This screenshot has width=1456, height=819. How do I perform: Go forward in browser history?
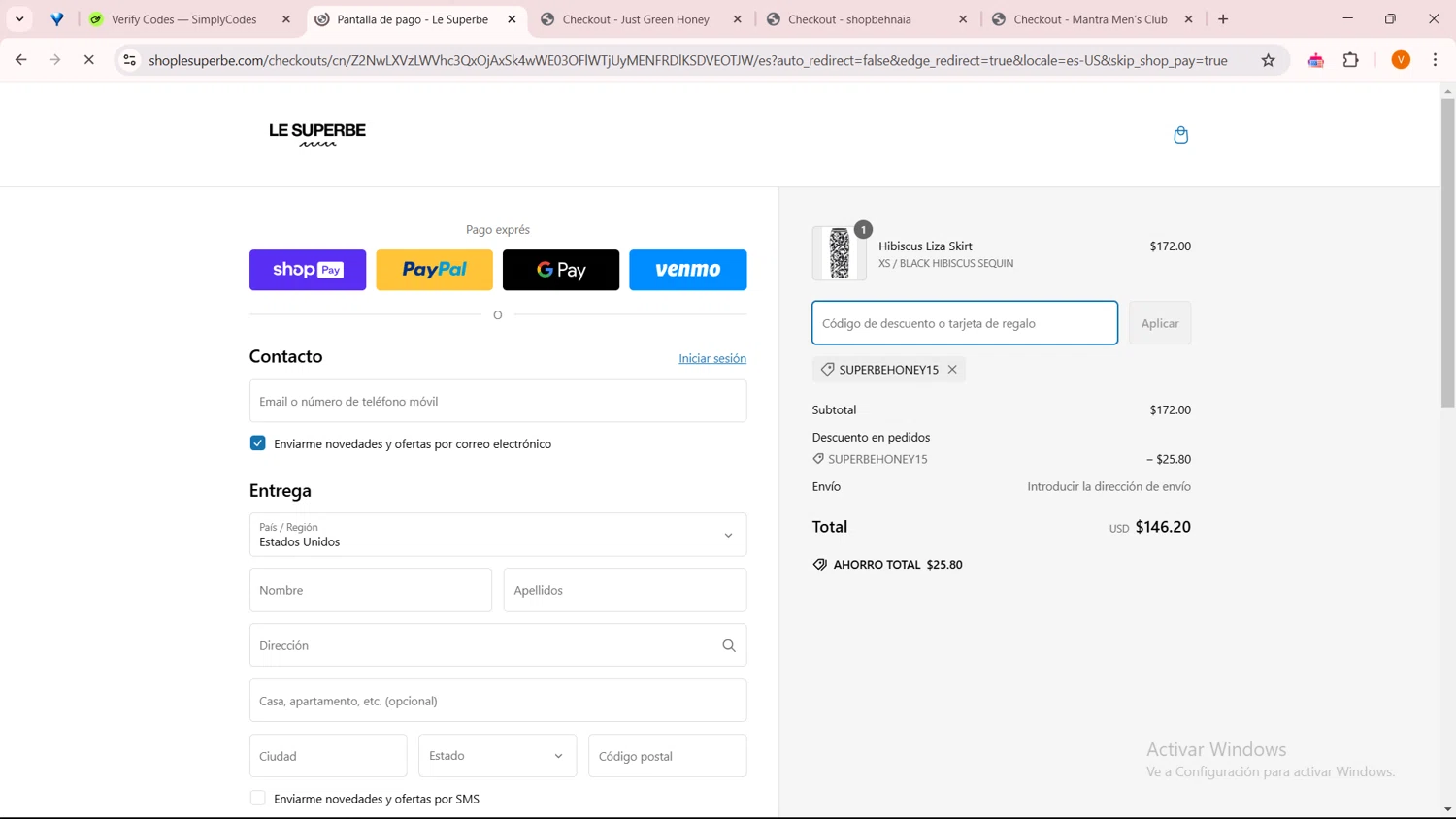(54, 60)
